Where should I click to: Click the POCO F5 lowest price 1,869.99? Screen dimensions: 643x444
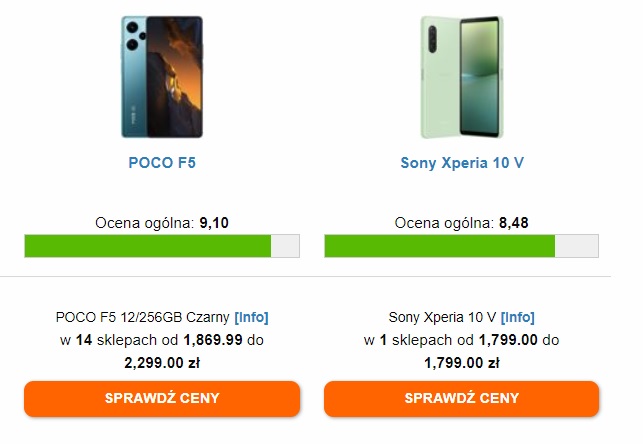click(213, 340)
